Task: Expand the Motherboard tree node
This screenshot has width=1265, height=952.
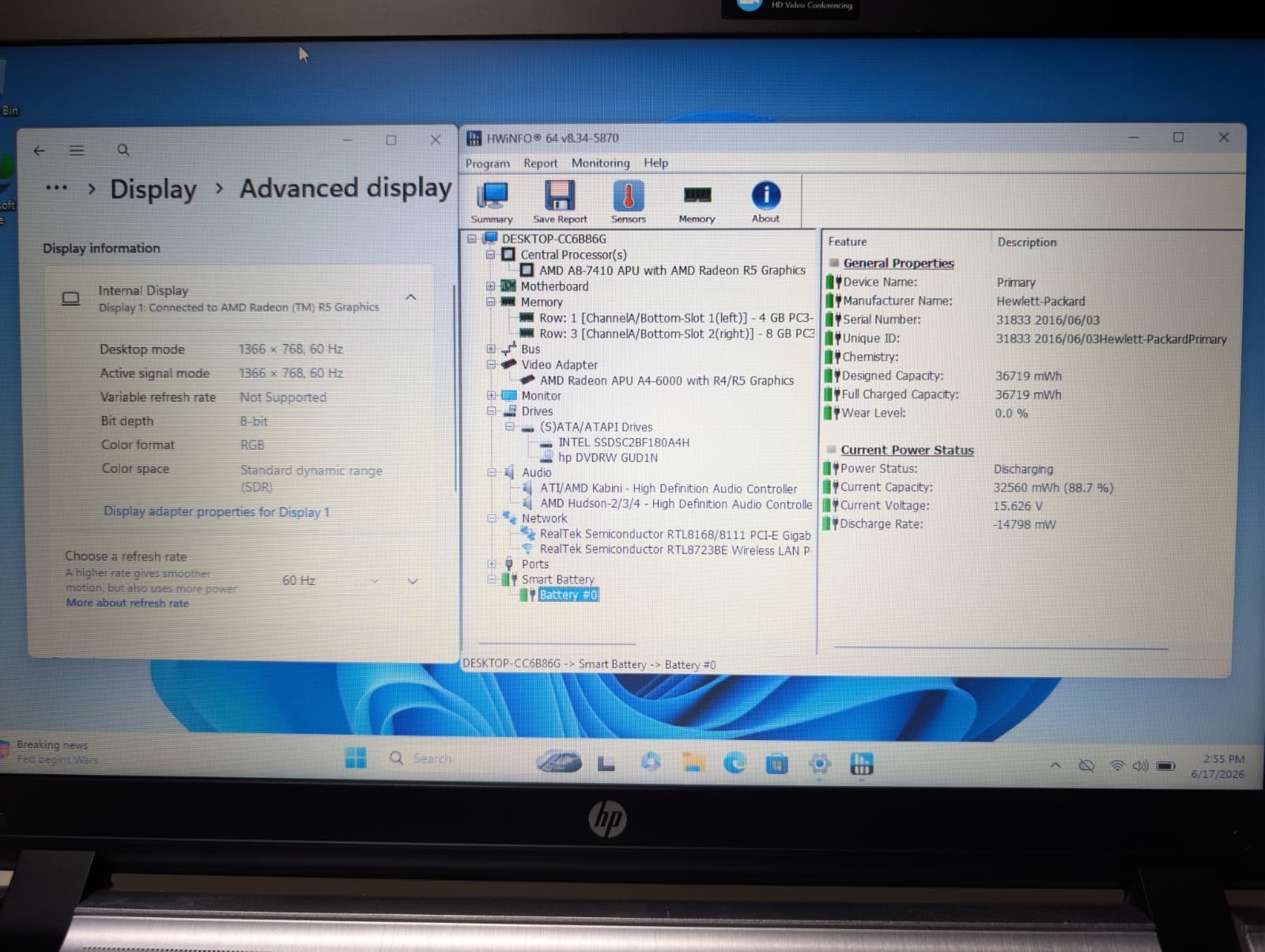Action: coord(490,286)
